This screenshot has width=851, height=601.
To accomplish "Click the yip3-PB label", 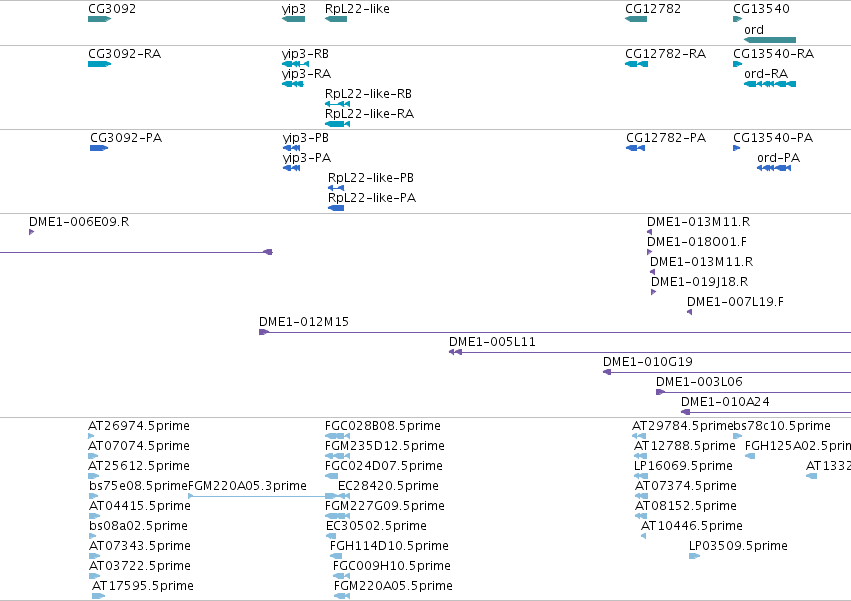I will tap(306, 138).
